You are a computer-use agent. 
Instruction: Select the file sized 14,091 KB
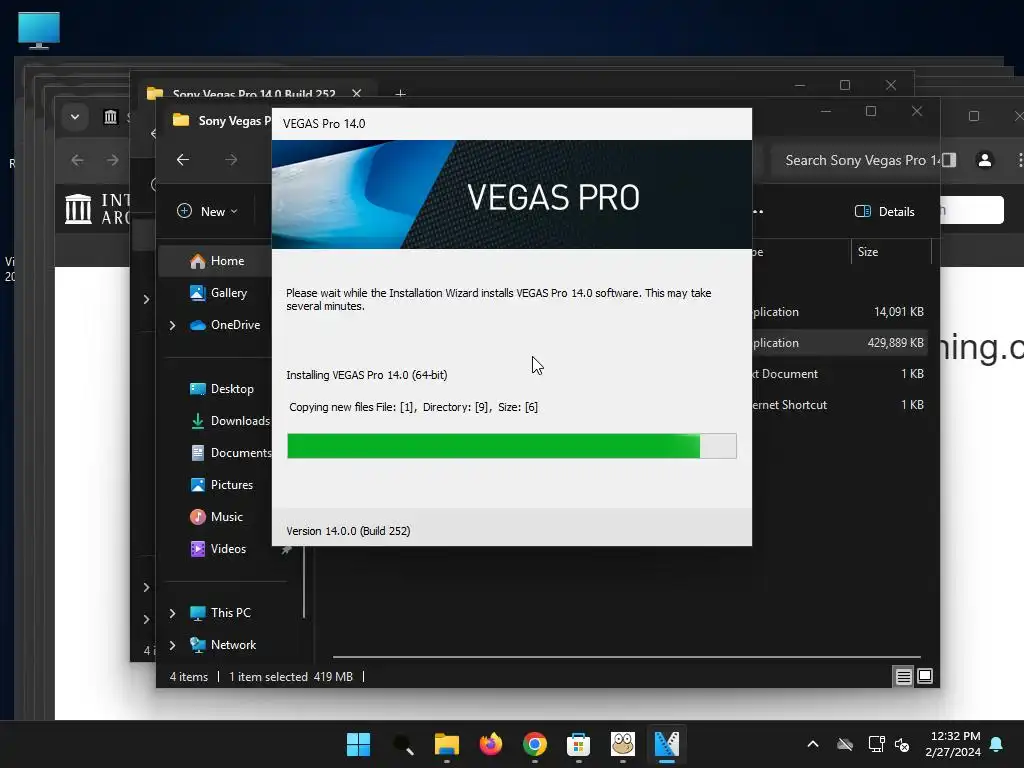[839, 312]
